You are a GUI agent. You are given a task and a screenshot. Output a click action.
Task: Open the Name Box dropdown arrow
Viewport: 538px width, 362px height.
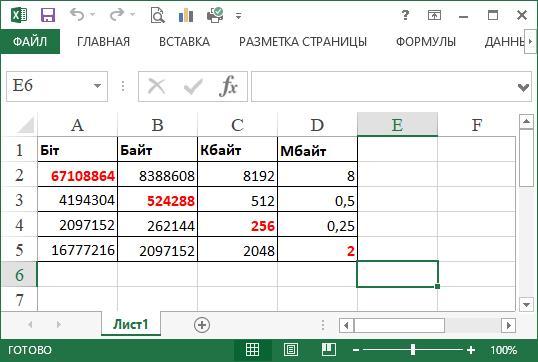tap(97, 86)
